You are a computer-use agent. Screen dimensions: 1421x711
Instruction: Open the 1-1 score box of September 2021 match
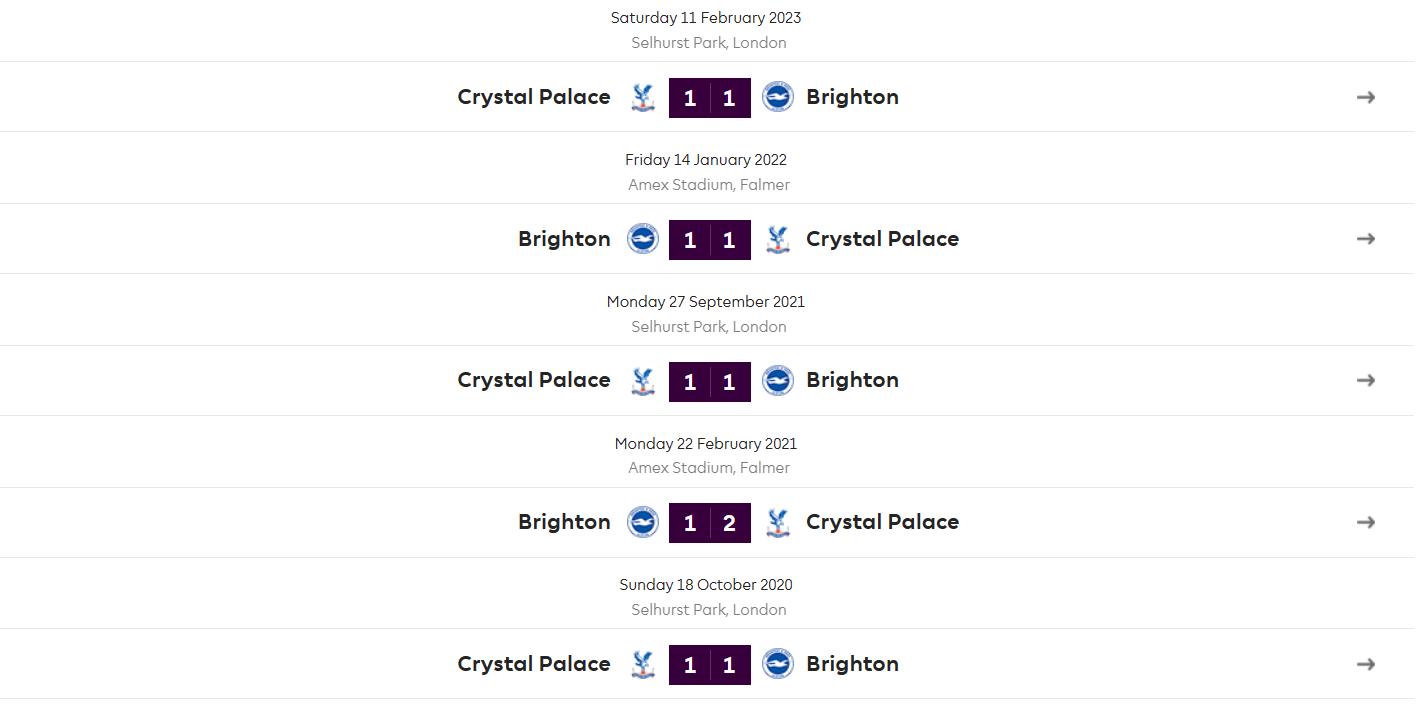tap(710, 381)
